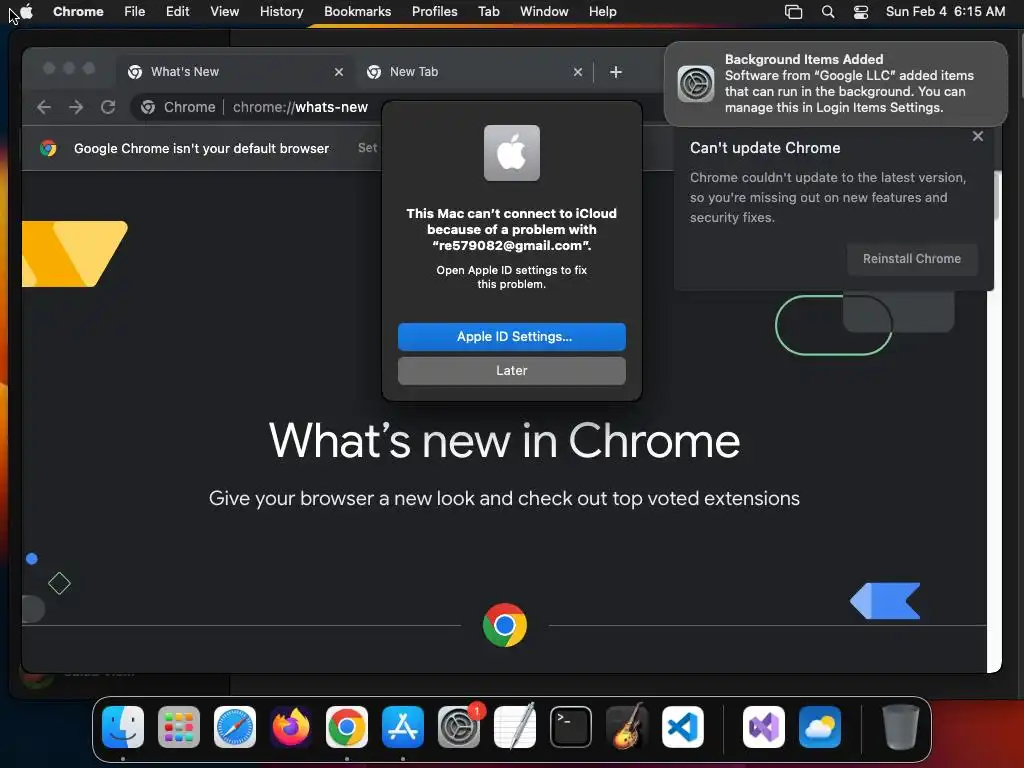Screen dimensions: 1024x768
Task: Open the Apple menu
Action: point(27,11)
